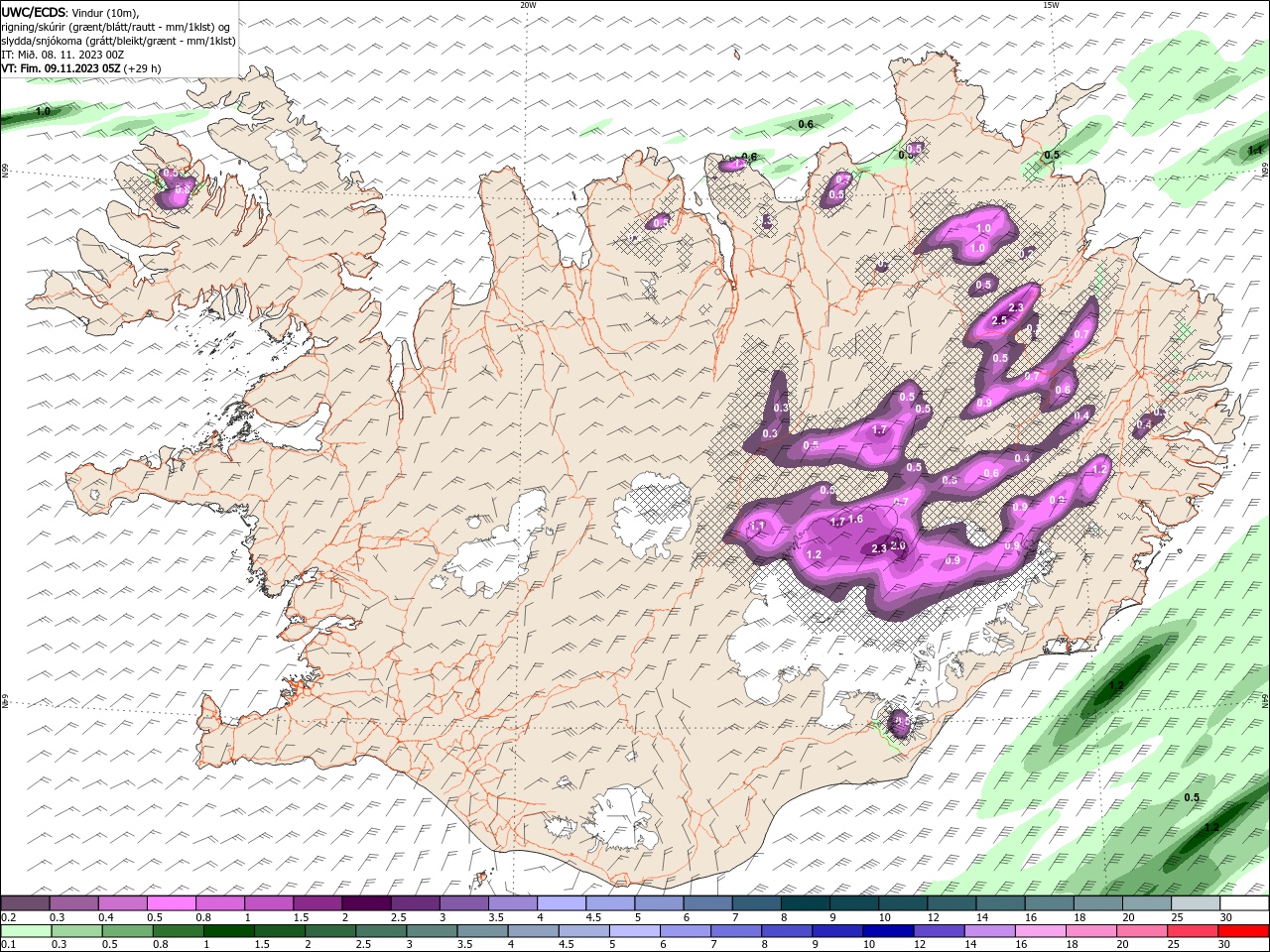Click the 'rigning/skúrir' legend description line
1270x952 pixels.
(115, 27)
